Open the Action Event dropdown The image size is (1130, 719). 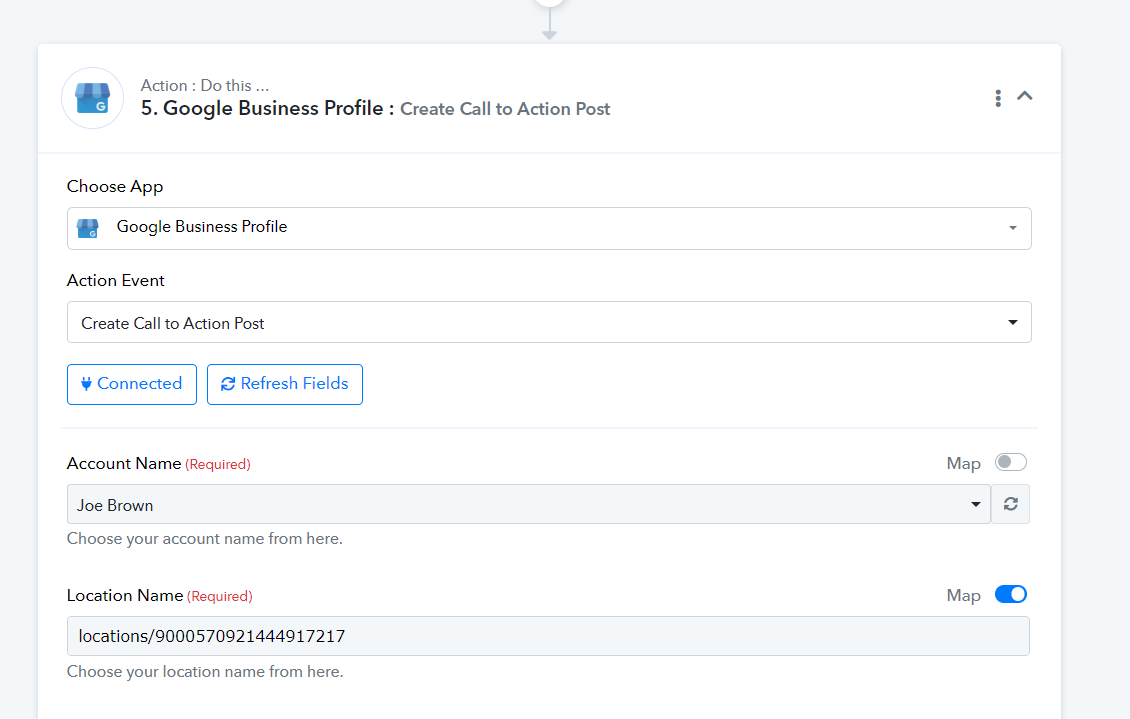click(548, 322)
